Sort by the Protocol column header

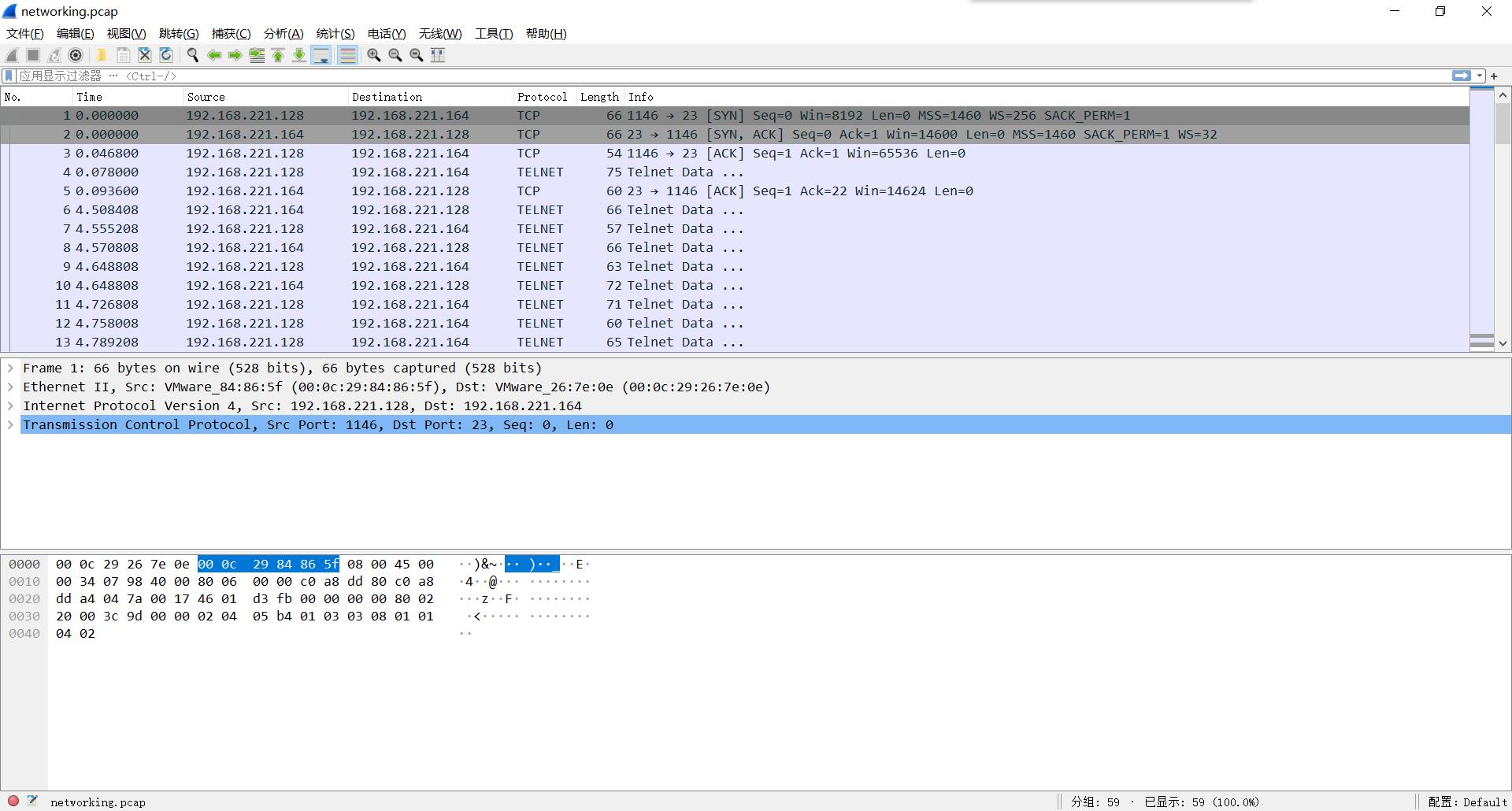pos(545,97)
